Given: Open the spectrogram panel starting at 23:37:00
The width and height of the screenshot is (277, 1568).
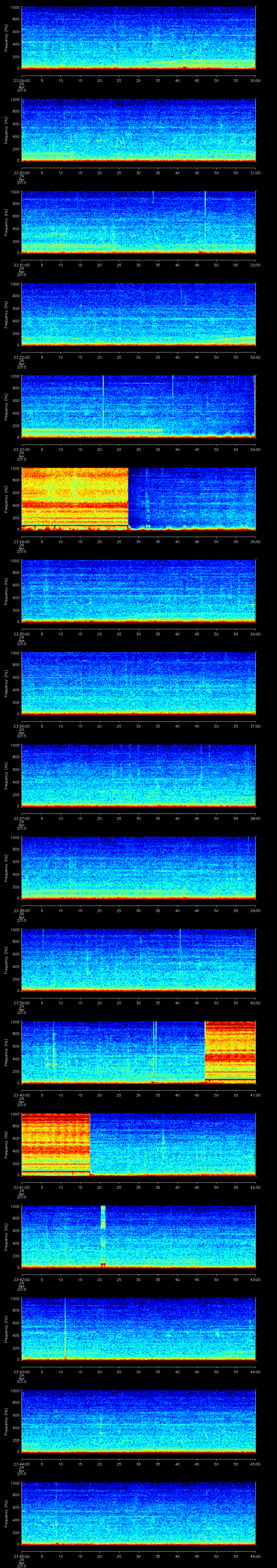Looking at the screenshot, I should tap(138, 775).
